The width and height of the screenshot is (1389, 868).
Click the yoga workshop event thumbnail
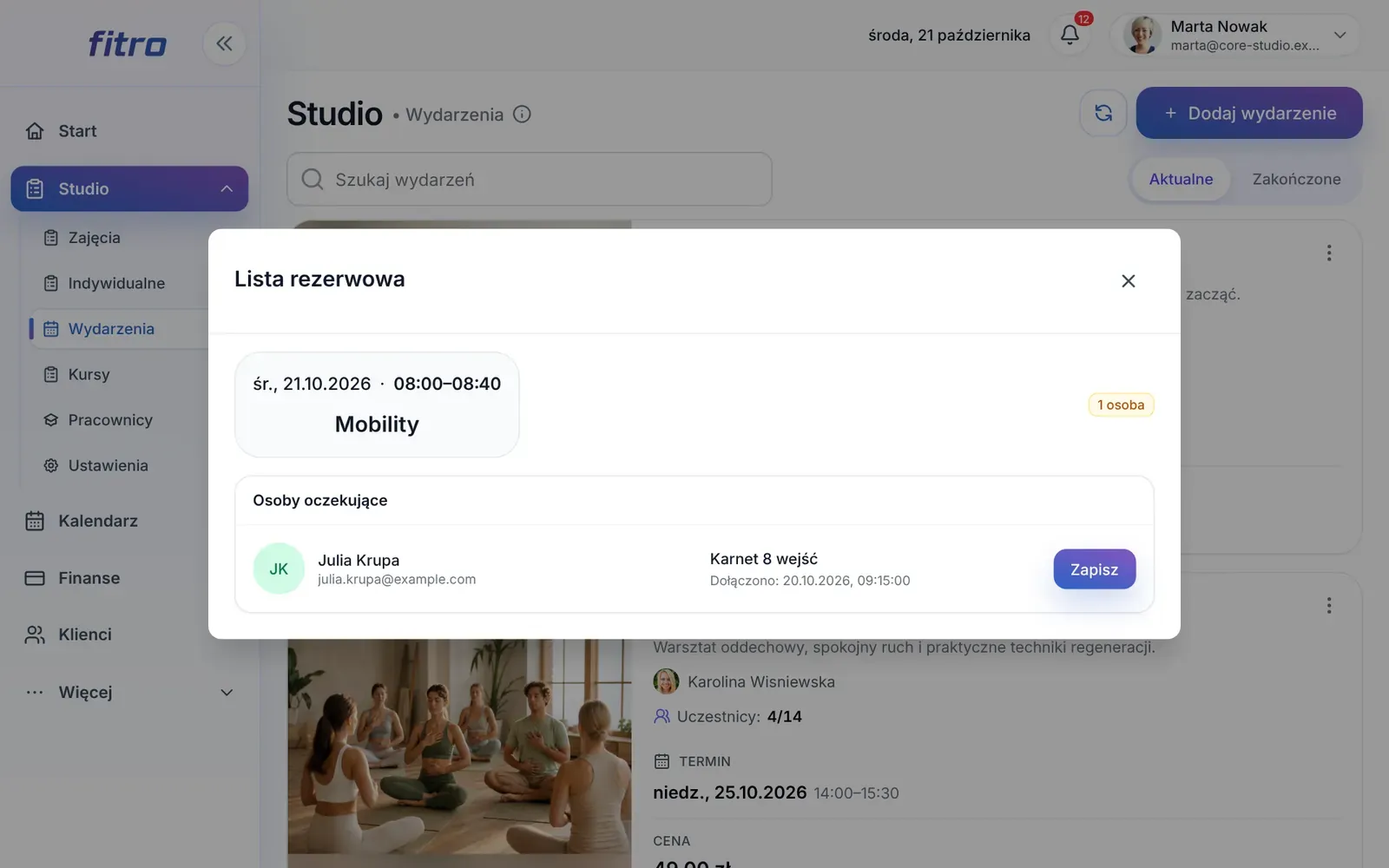pyautogui.click(x=459, y=751)
